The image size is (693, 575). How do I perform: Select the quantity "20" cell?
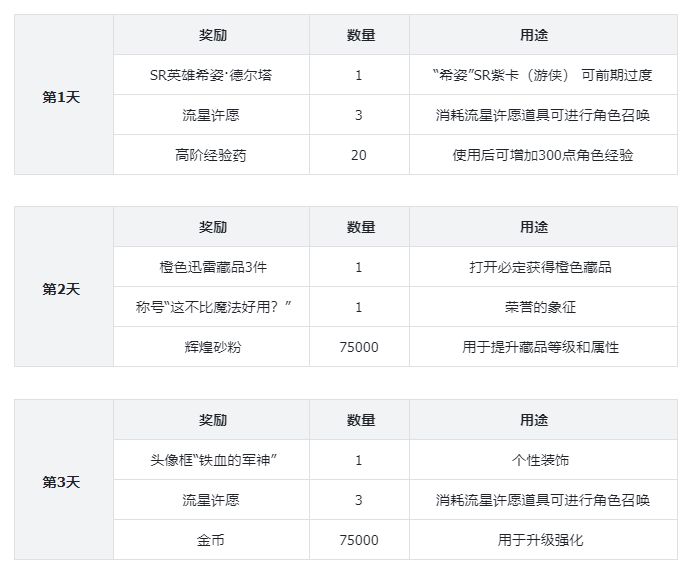pyautogui.click(x=358, y=155)
